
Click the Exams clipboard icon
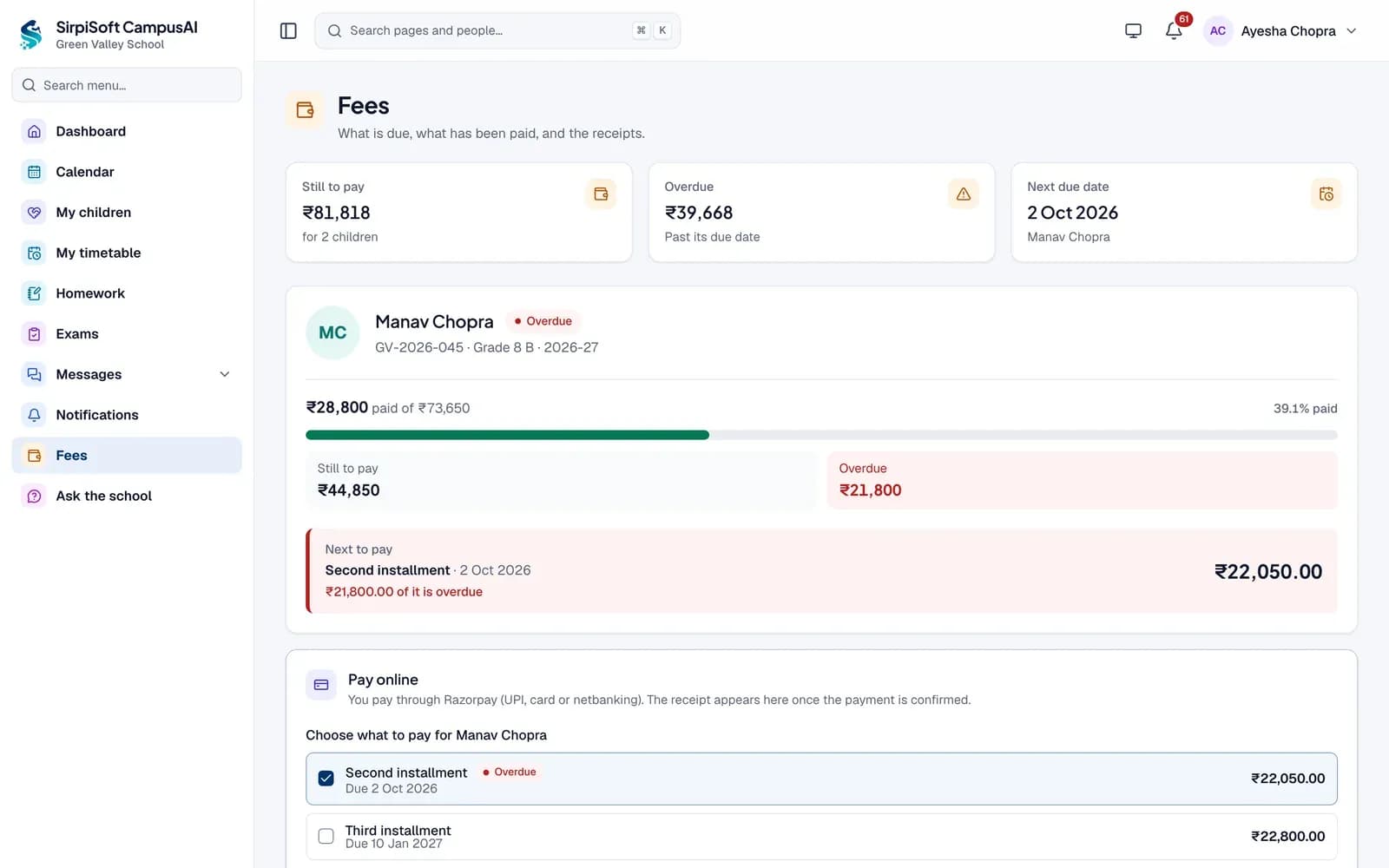(34, 334)
